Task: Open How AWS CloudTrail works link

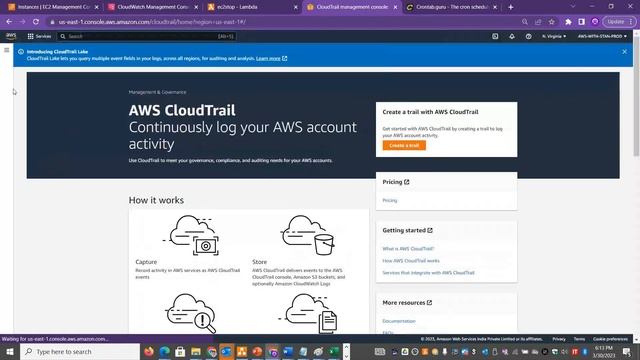Action: [x=411, y=260]
